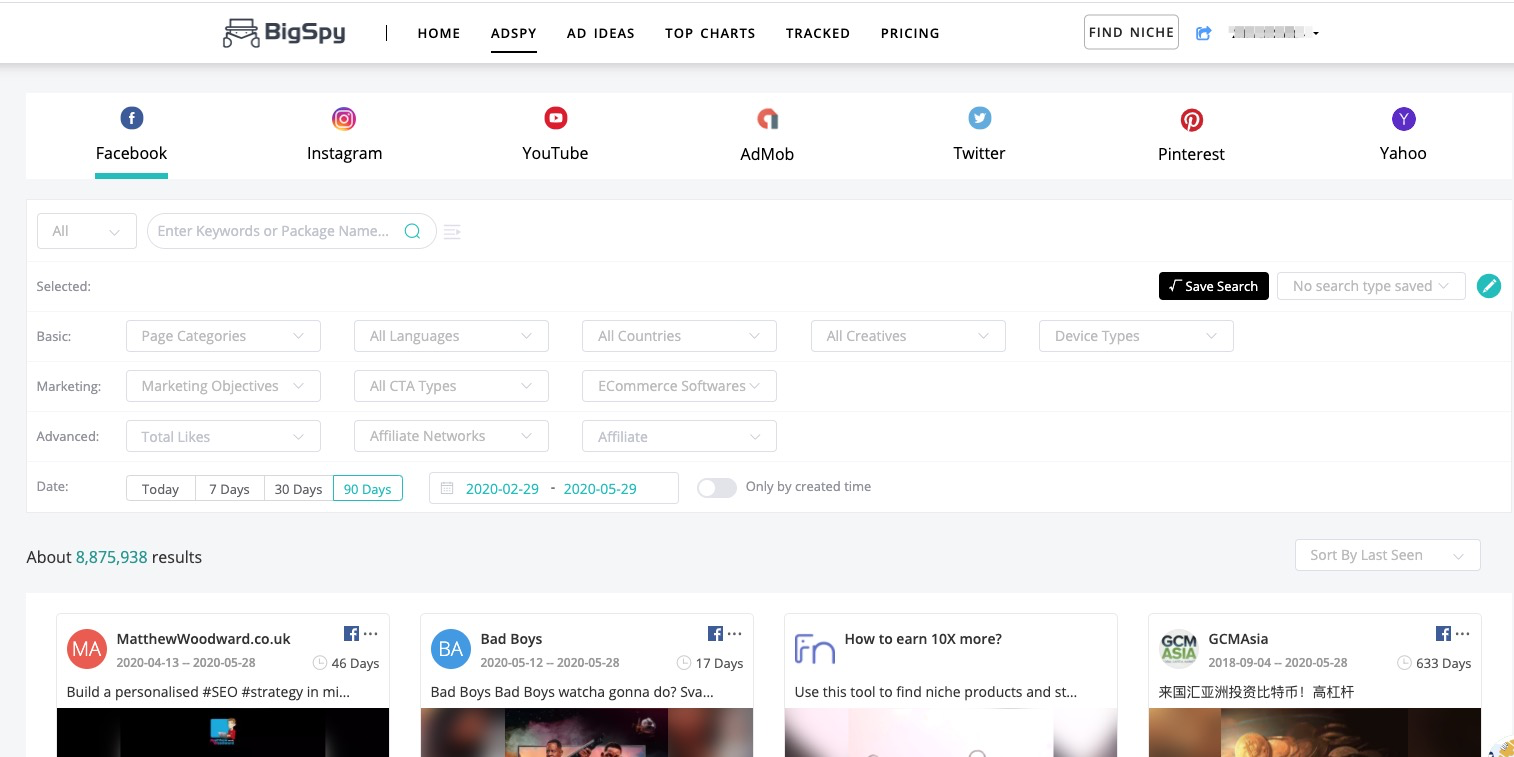Toggle Only by created time switch
This screenshot has height=757, width=1514.
pyautogui.click(x=717, y=488)
